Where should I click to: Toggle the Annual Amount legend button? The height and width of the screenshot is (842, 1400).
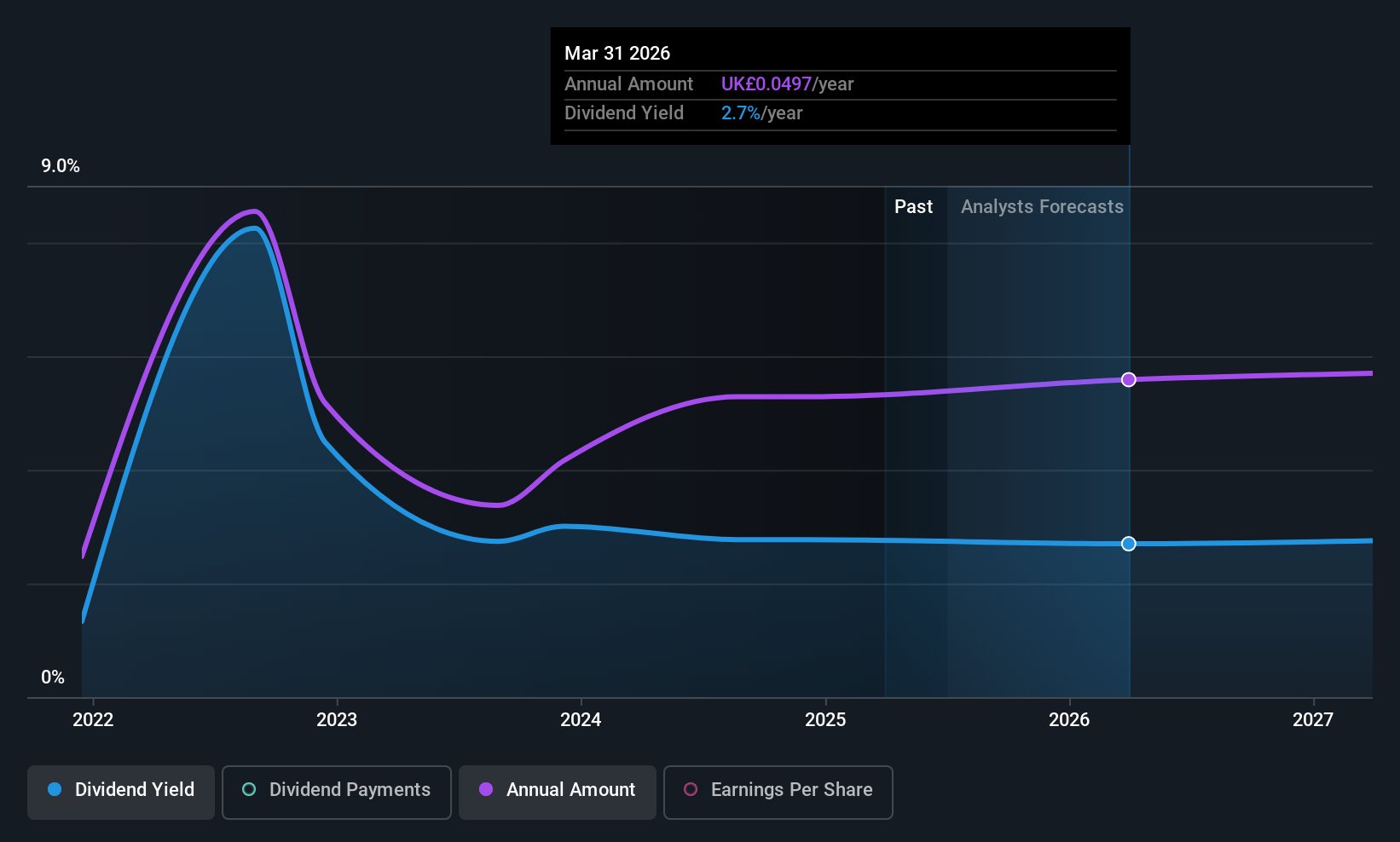point(558,792)
